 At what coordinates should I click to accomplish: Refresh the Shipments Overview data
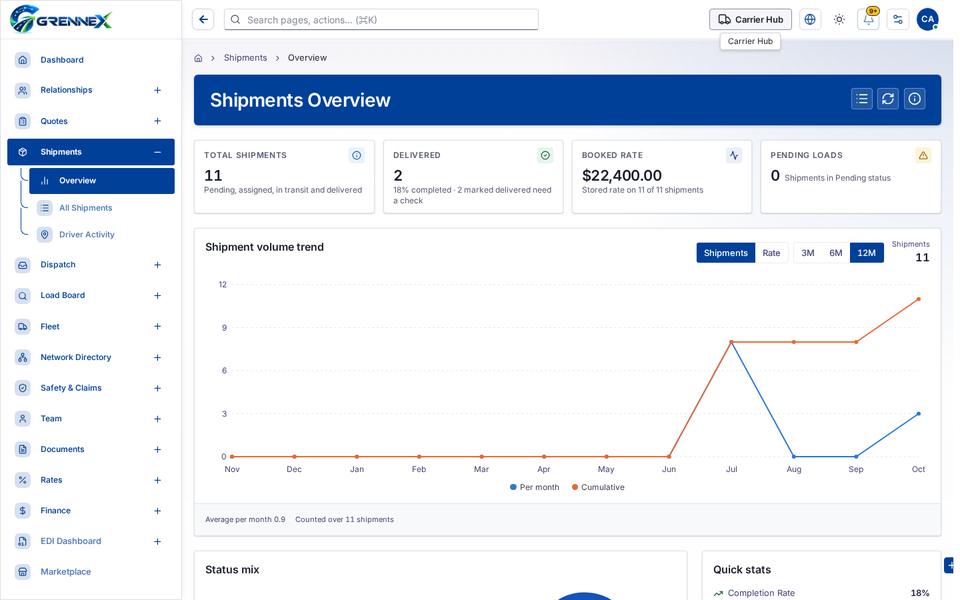click(x=888, y=99)
